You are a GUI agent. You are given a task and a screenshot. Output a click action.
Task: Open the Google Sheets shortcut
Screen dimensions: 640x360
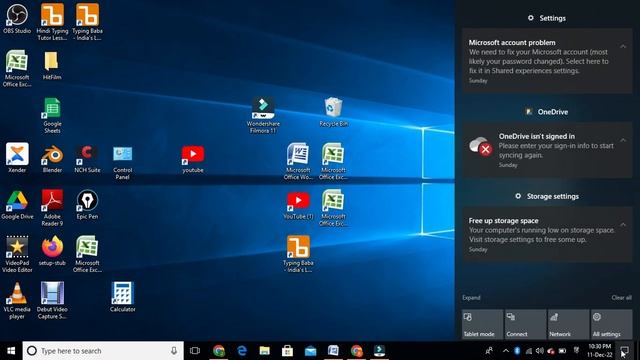tap(52, 116)
